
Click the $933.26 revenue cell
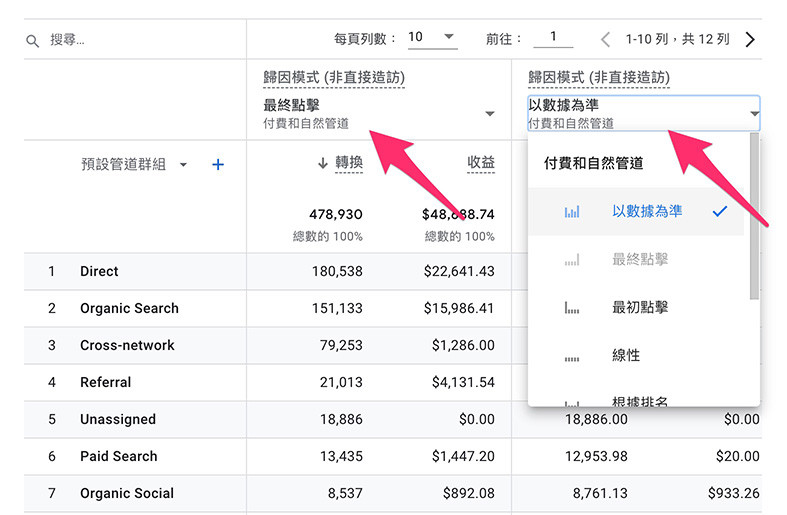pyautogui.click(x=734, y=494)
